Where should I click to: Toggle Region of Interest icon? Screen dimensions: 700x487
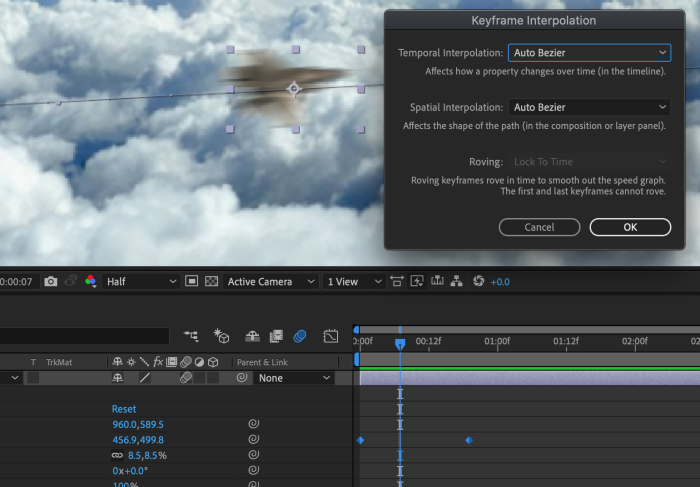coord(192,281)
